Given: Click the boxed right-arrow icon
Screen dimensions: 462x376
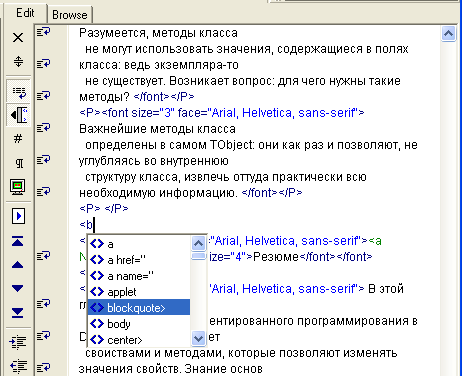Looking at the screenshot, I should click(x=18, y=216).
